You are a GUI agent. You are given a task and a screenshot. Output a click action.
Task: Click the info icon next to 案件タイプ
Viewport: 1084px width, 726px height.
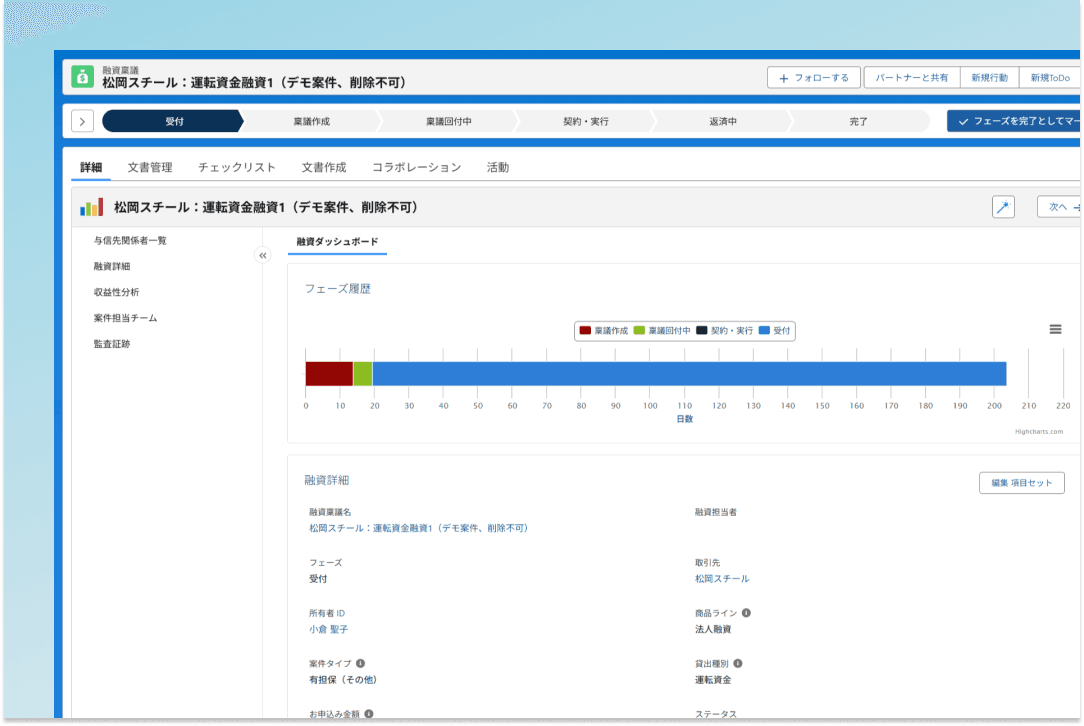pyautogui.click(x=359, y=662)
